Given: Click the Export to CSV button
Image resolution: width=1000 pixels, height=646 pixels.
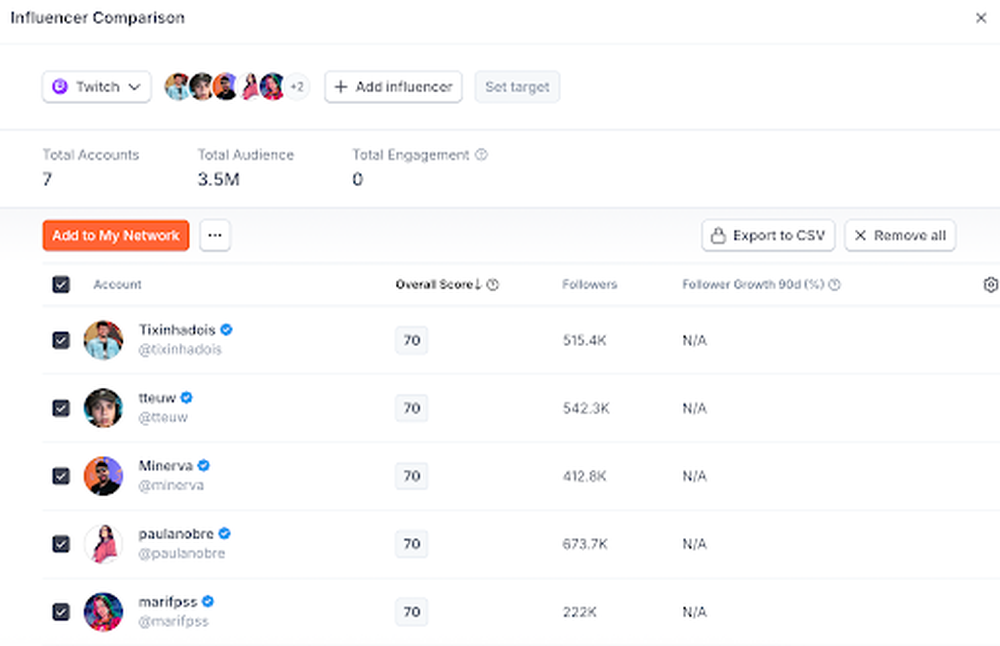Looking at the screenshot, I should point(768,235).
